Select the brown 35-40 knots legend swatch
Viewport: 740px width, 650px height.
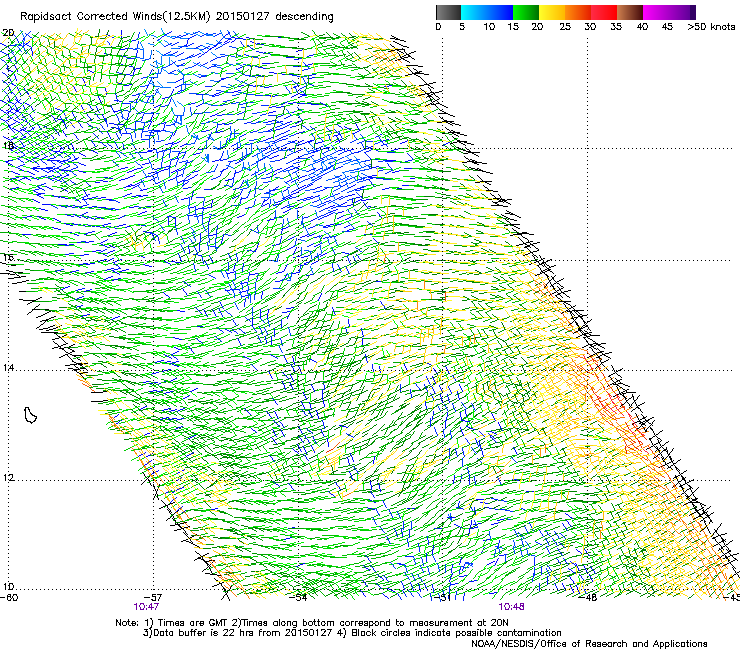pos(630,12)
